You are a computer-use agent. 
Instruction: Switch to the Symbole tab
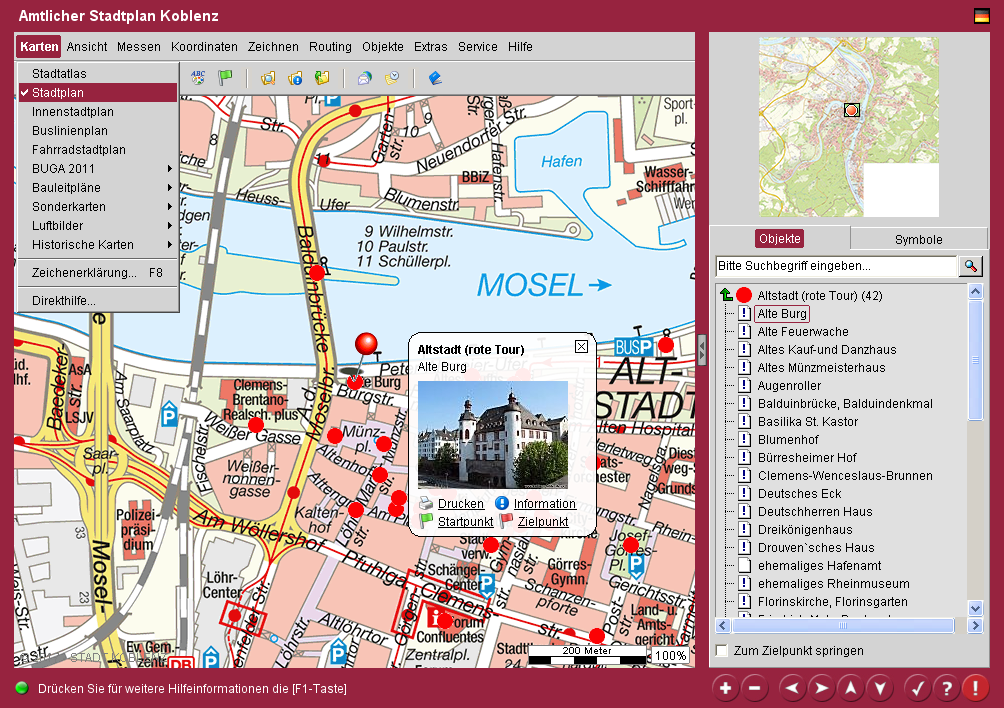(918, 239)
